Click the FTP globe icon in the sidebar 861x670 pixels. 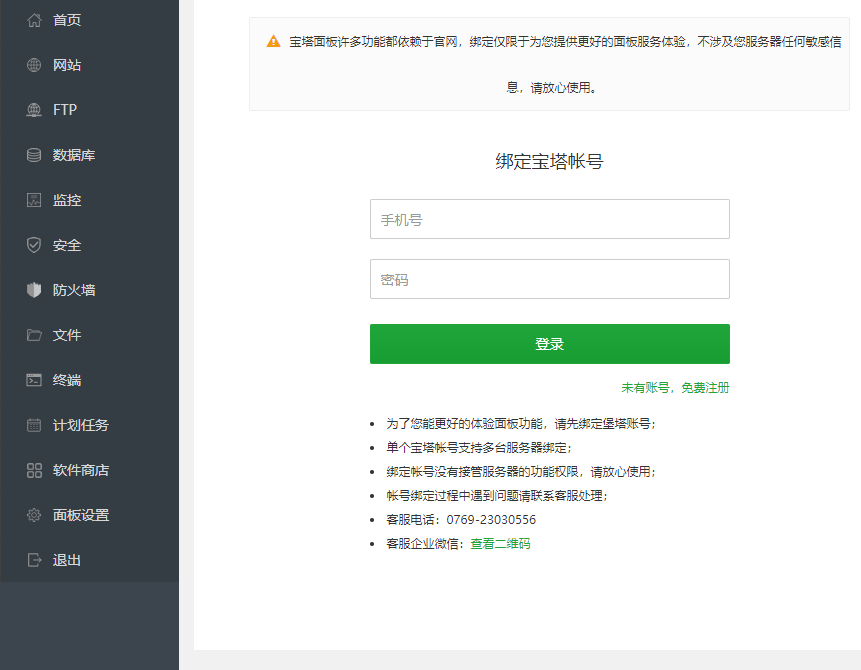coord(34,110)
